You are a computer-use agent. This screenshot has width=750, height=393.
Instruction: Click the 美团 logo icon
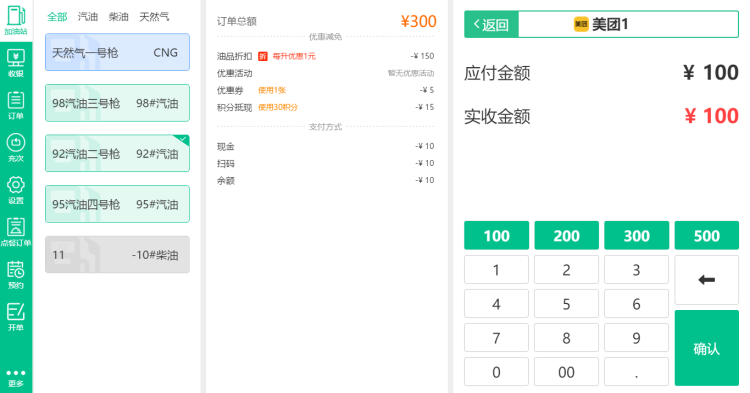pos(581,24)
